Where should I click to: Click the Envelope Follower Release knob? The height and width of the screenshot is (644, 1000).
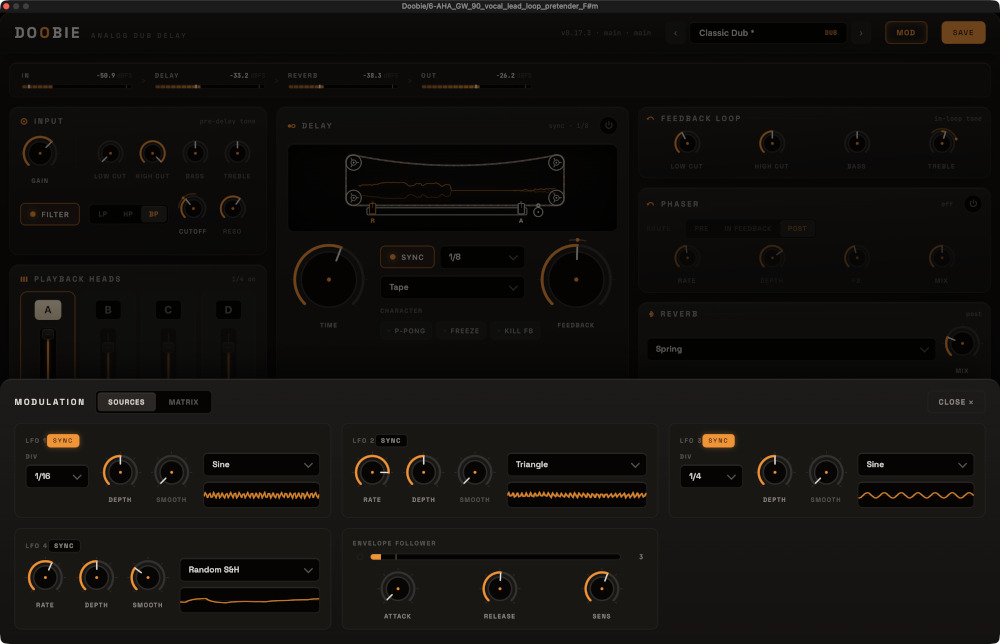coord(499,589)
